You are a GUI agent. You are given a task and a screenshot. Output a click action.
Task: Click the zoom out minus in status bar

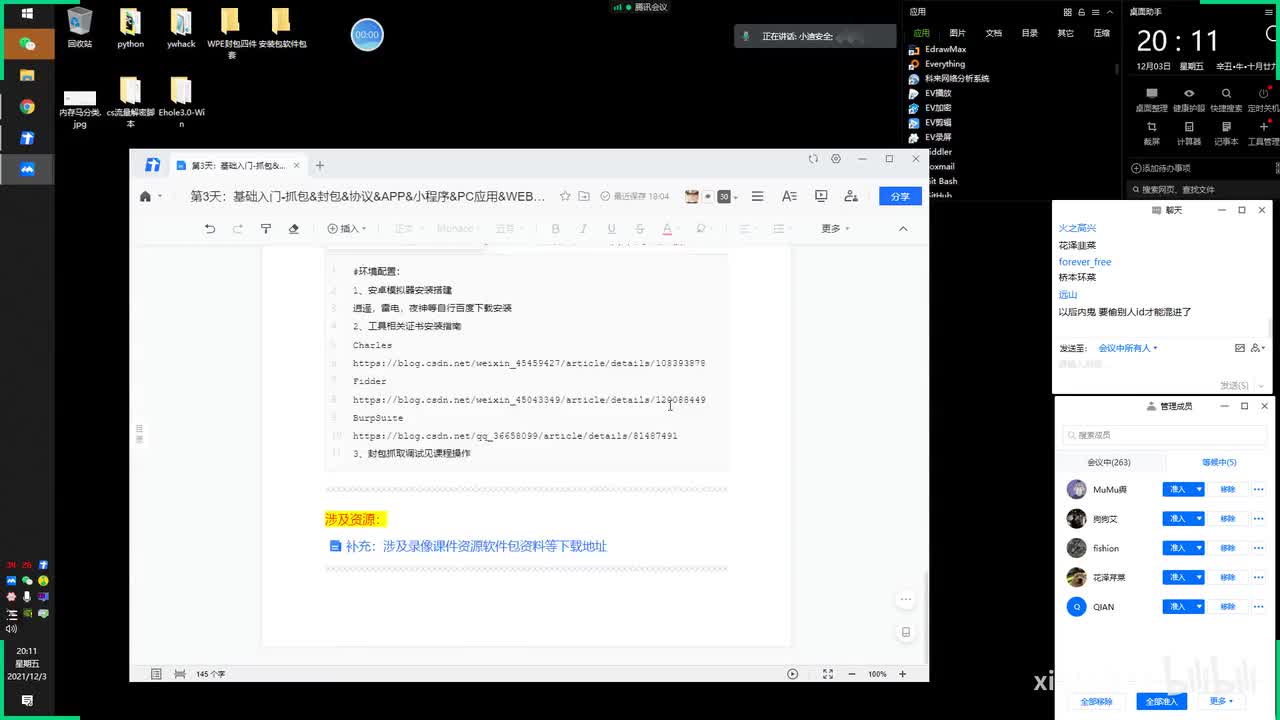click(853, 674)
